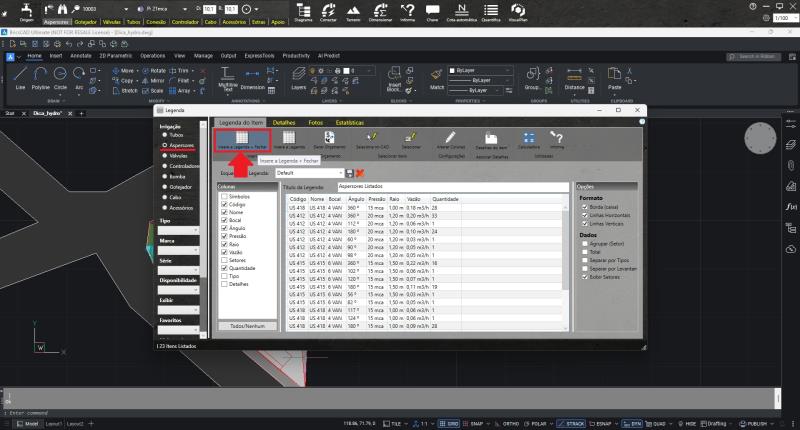This screenshot has height=430, width=800.
Task: Enable the Símbolos column checkbox
Action: (x=224, y=197)
